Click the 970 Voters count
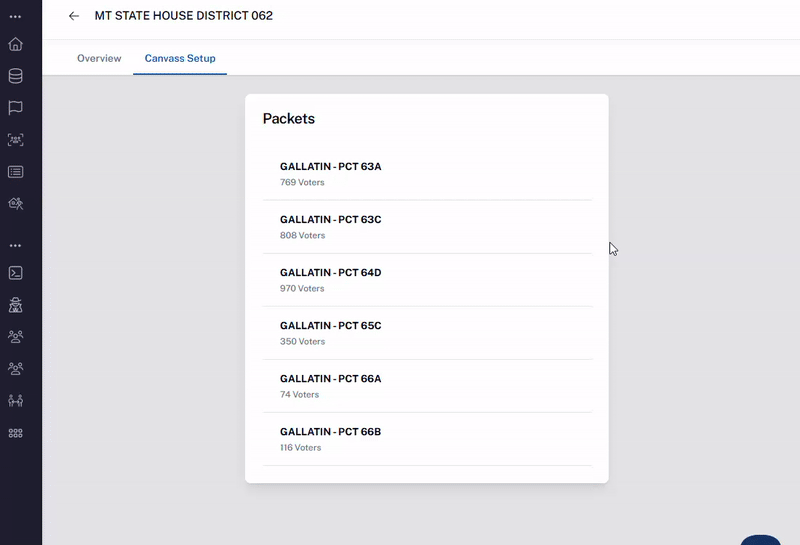Image resolution: width=800 pixels, height=545 pixels. [x=302, y=288]
